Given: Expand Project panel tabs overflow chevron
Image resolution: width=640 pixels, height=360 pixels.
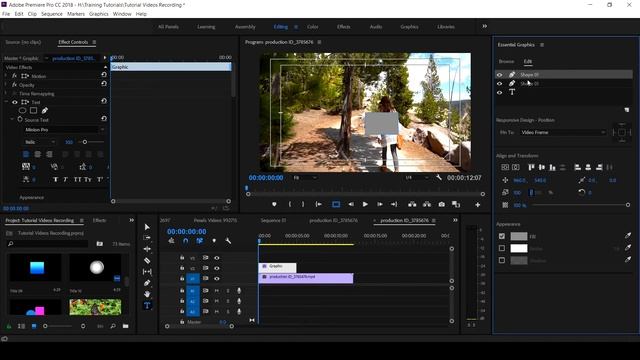Looking at the screenshot, I should pyautogui.click(x=131, y=220).
